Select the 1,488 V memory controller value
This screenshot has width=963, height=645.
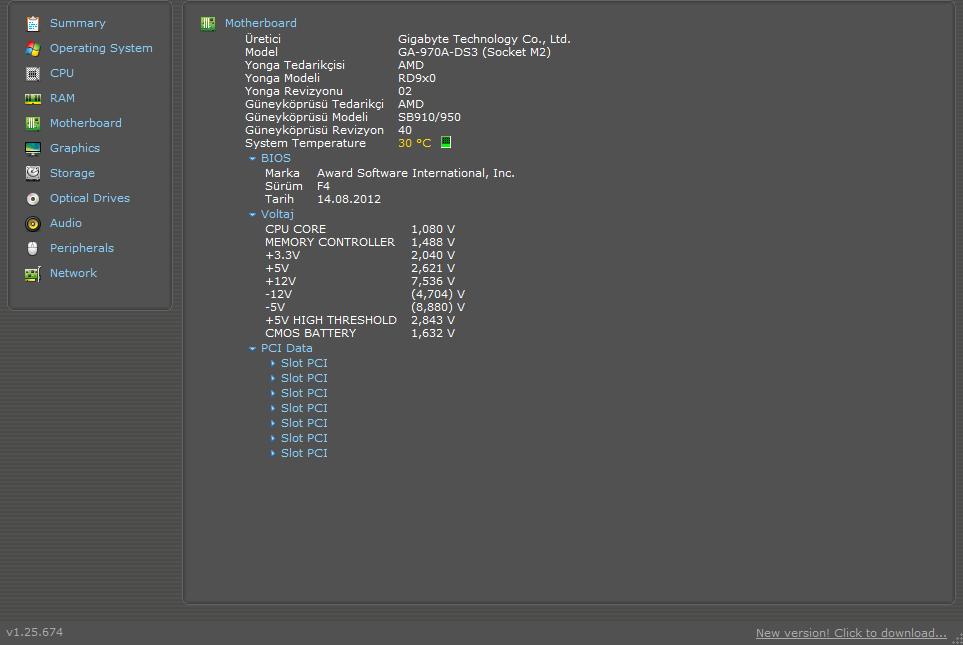click(433, 242)
